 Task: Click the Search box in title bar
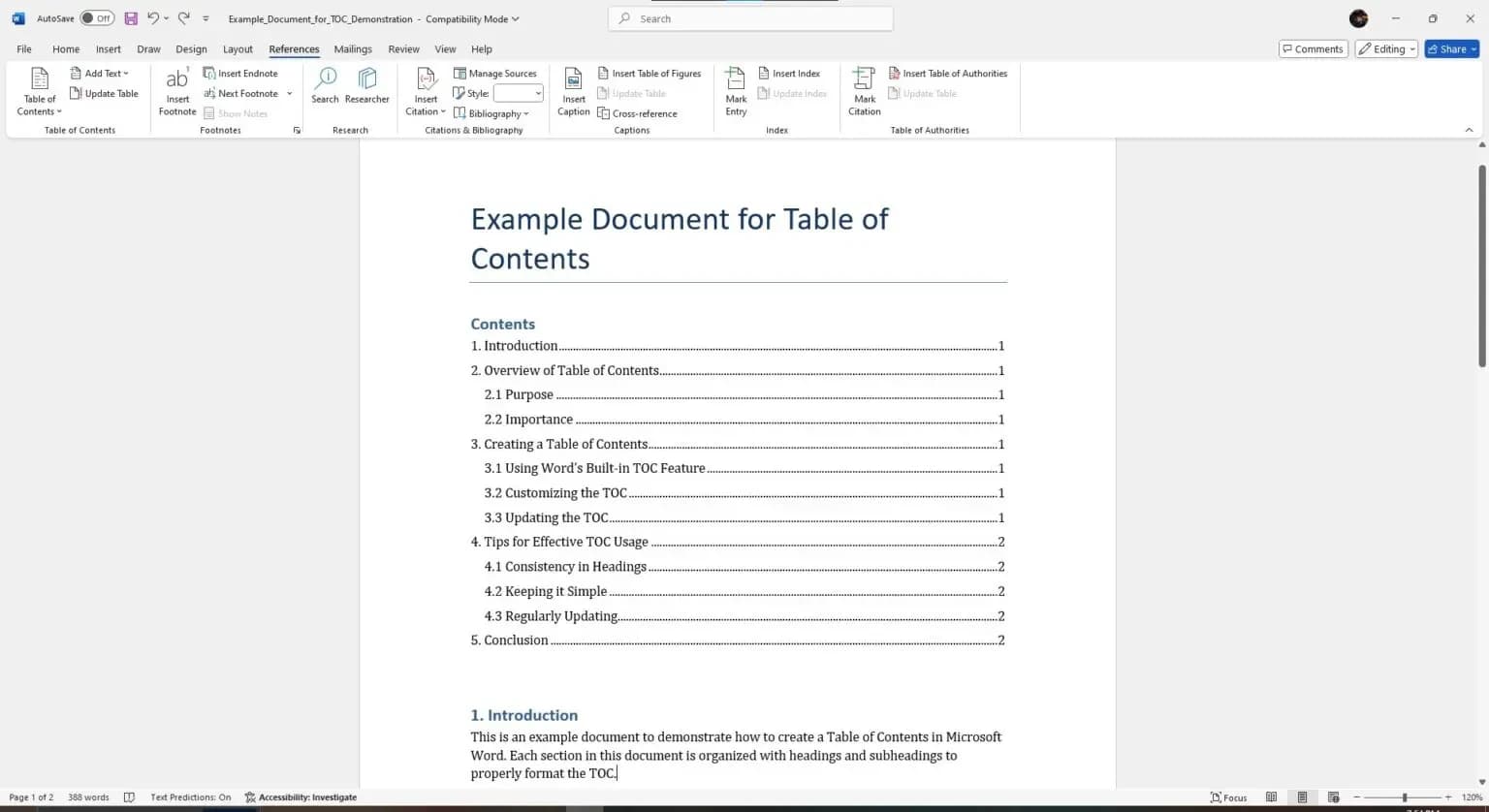click(750, 18)
